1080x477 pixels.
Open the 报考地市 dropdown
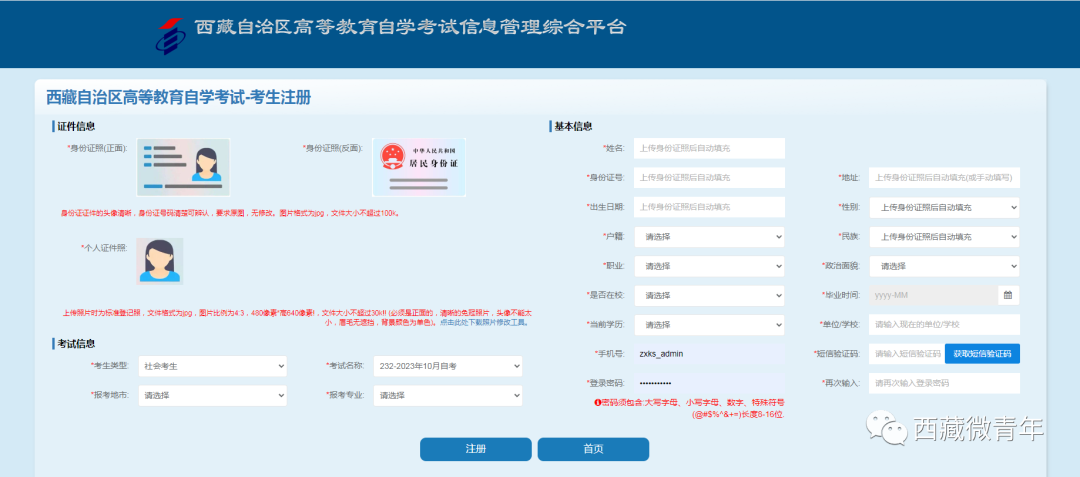coord(212,395)
